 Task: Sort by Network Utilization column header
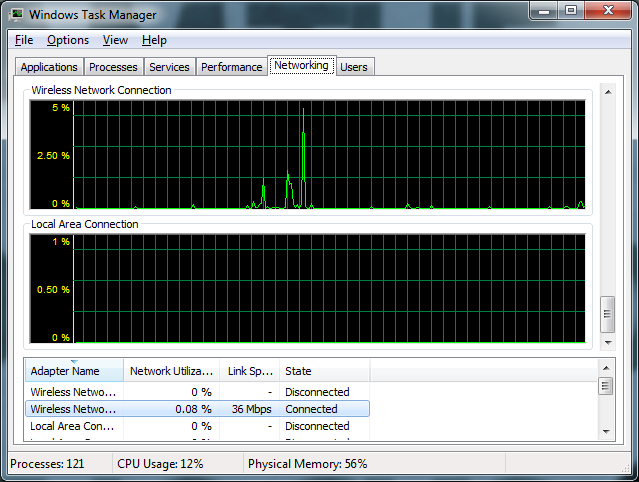(x=171, y=370)
